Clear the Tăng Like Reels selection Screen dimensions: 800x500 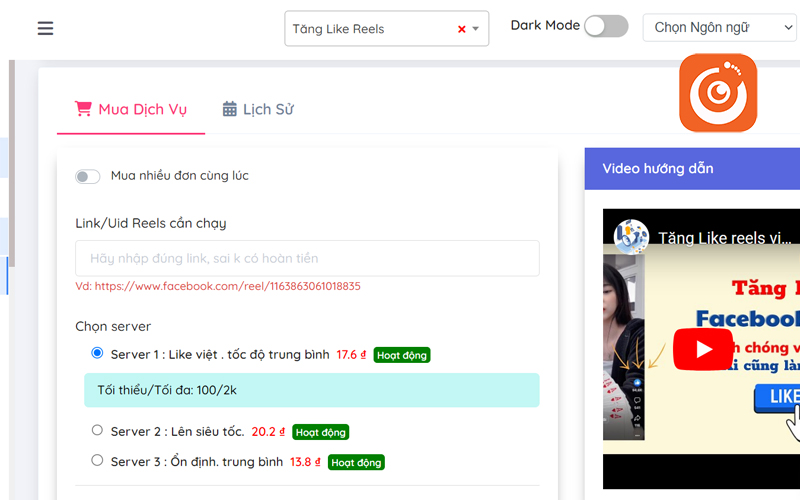(462, 29)
